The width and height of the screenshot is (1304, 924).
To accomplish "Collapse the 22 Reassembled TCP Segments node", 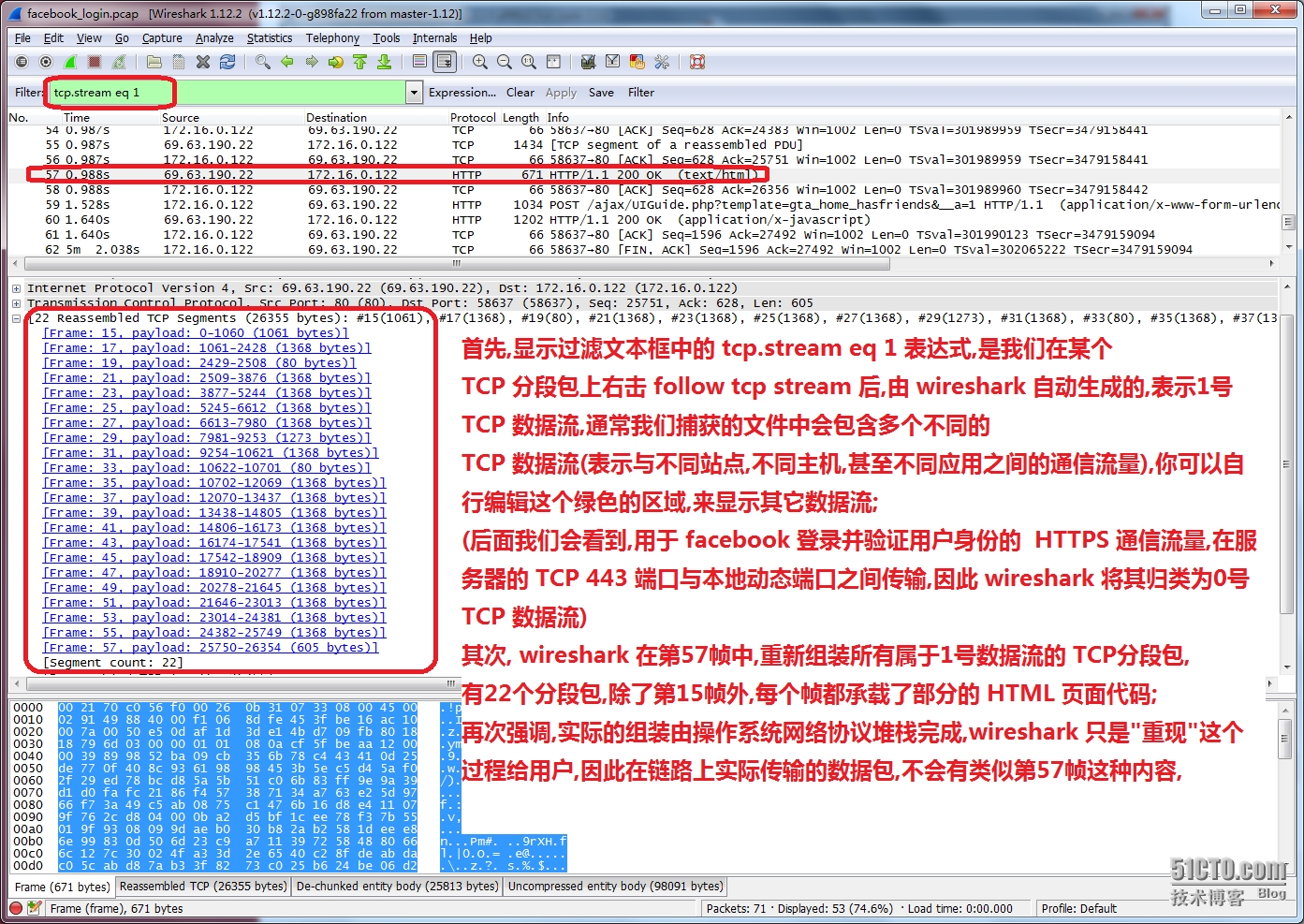I will pos(16,318).
